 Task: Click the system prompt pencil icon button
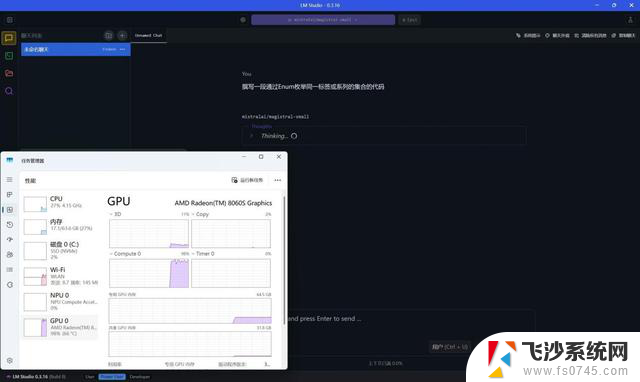[529, 36]
